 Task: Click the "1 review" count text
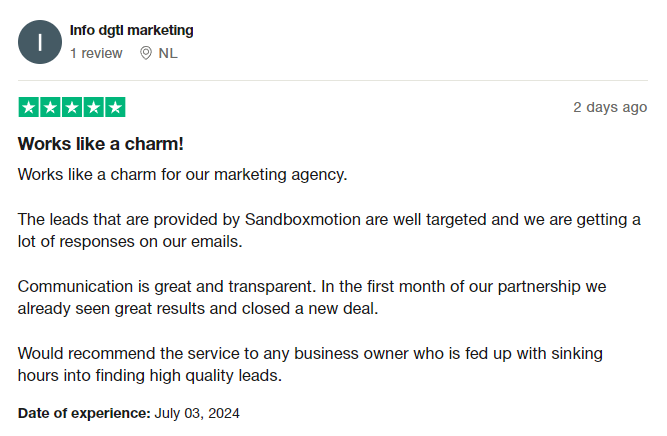[96, 53]
